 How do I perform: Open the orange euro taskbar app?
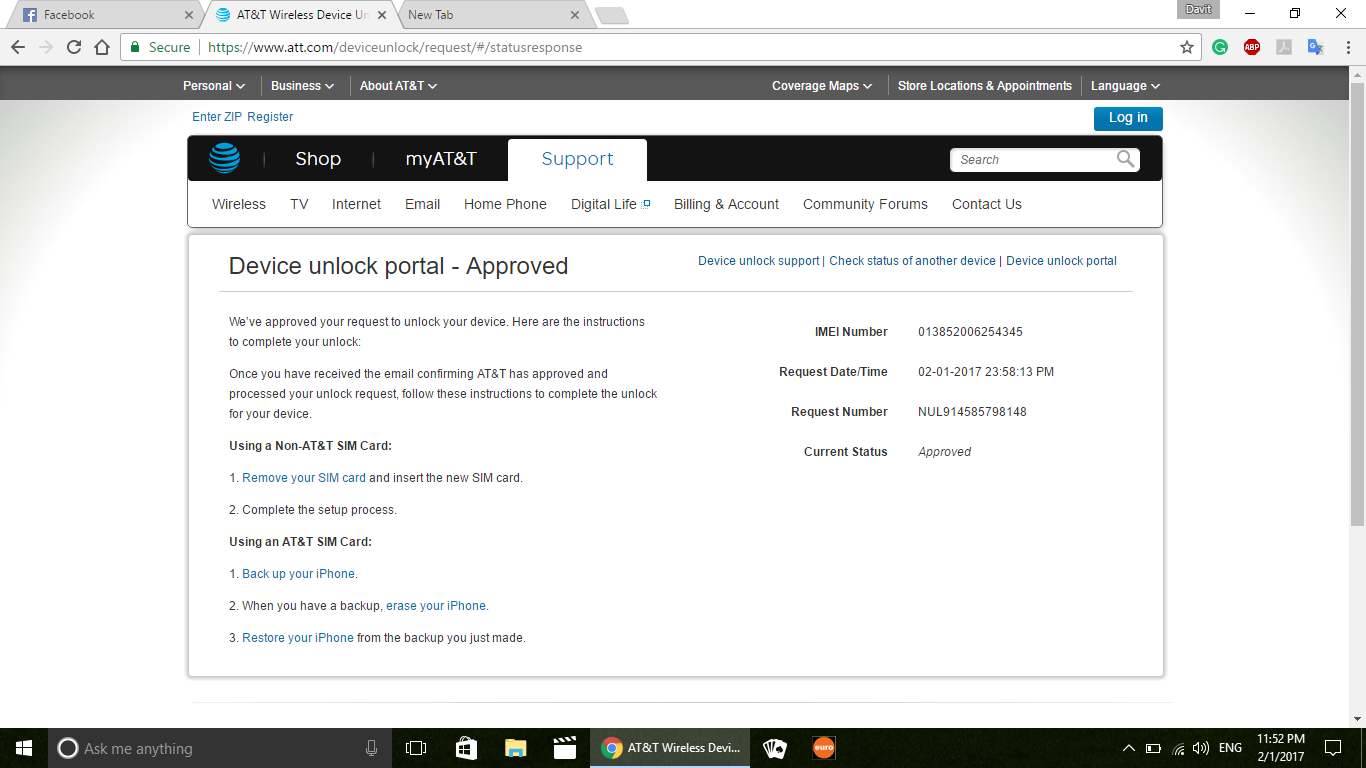point(823,748)
